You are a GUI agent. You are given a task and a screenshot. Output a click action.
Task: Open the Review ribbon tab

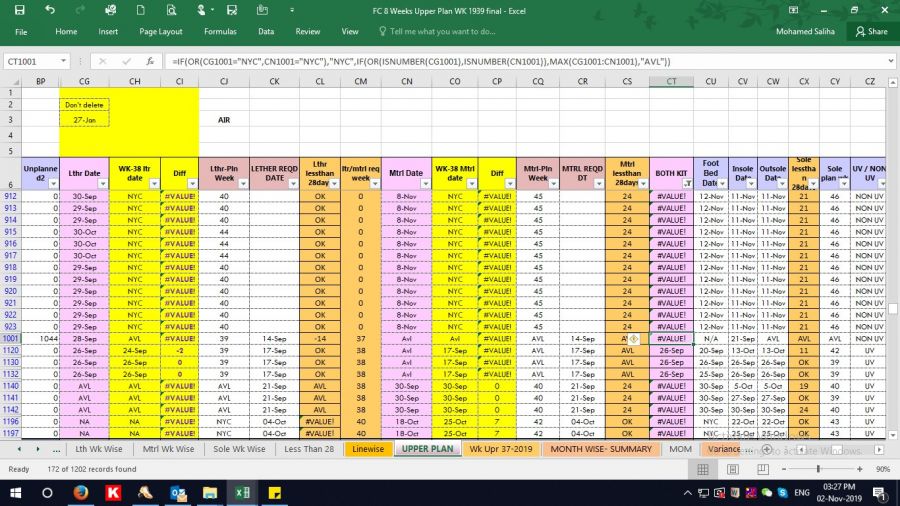(x=308, y=32)
